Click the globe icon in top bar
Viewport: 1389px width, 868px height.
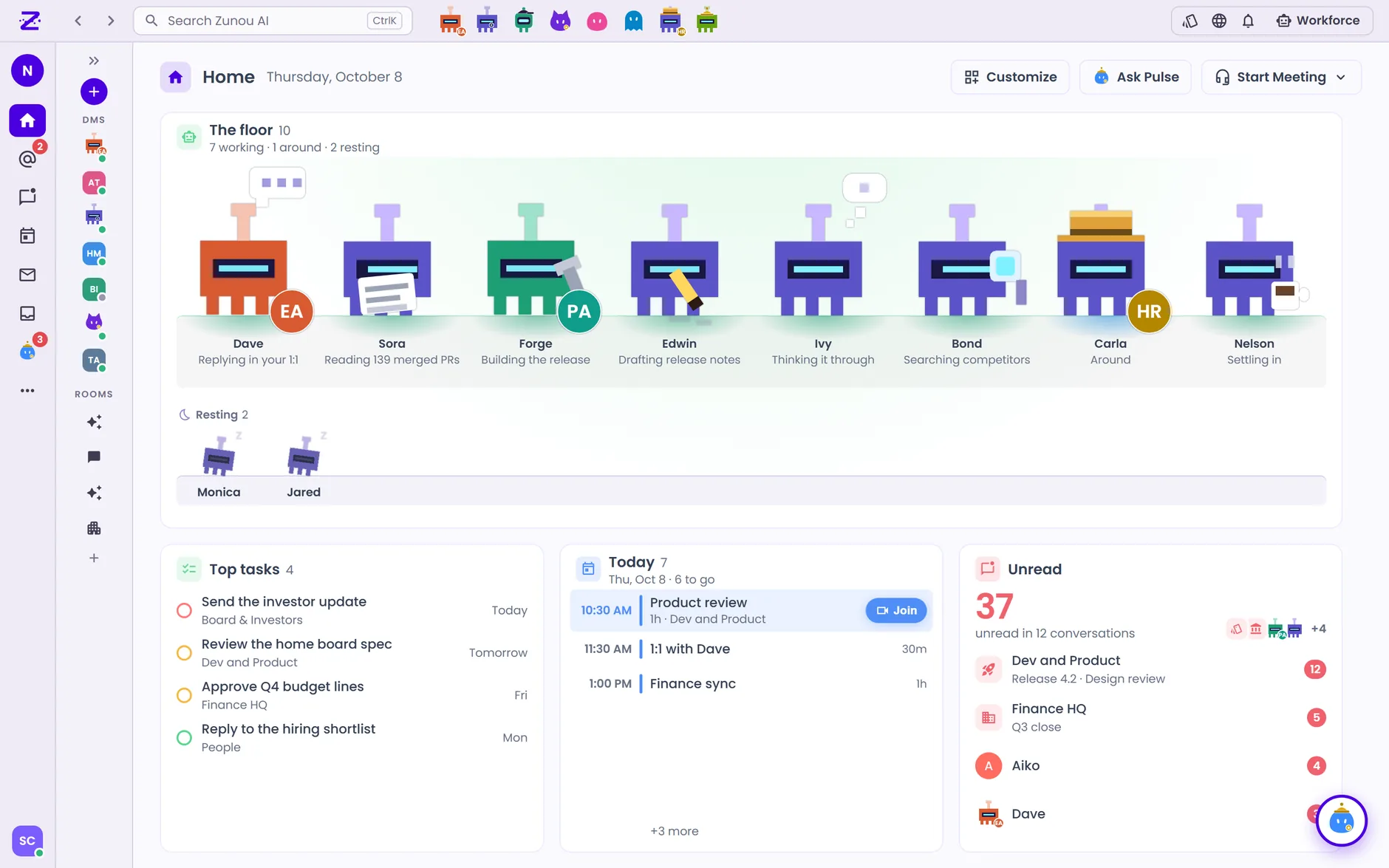click(1219, 21)
